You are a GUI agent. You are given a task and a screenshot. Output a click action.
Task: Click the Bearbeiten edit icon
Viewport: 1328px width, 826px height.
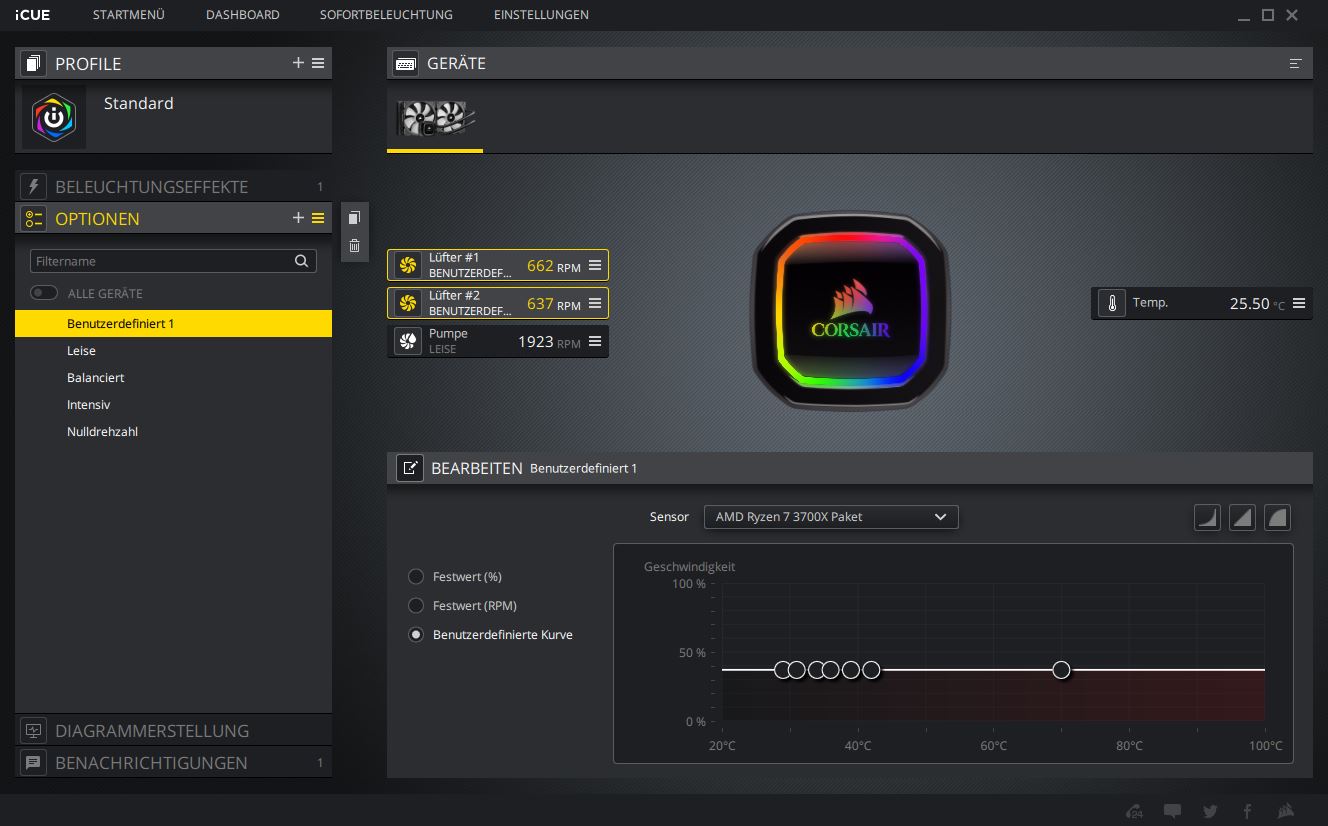coord(410,467)
